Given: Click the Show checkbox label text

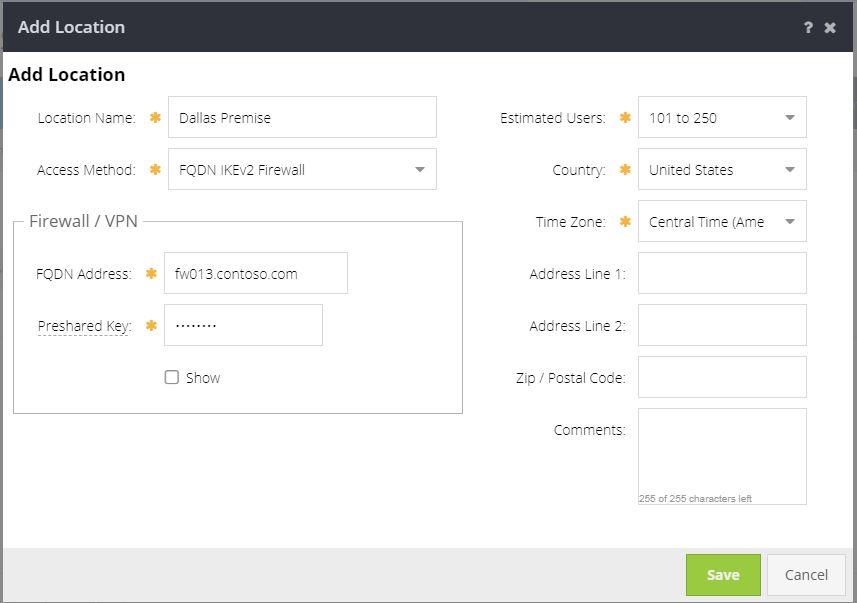Looking at the screenshot, I should [203, 378].
